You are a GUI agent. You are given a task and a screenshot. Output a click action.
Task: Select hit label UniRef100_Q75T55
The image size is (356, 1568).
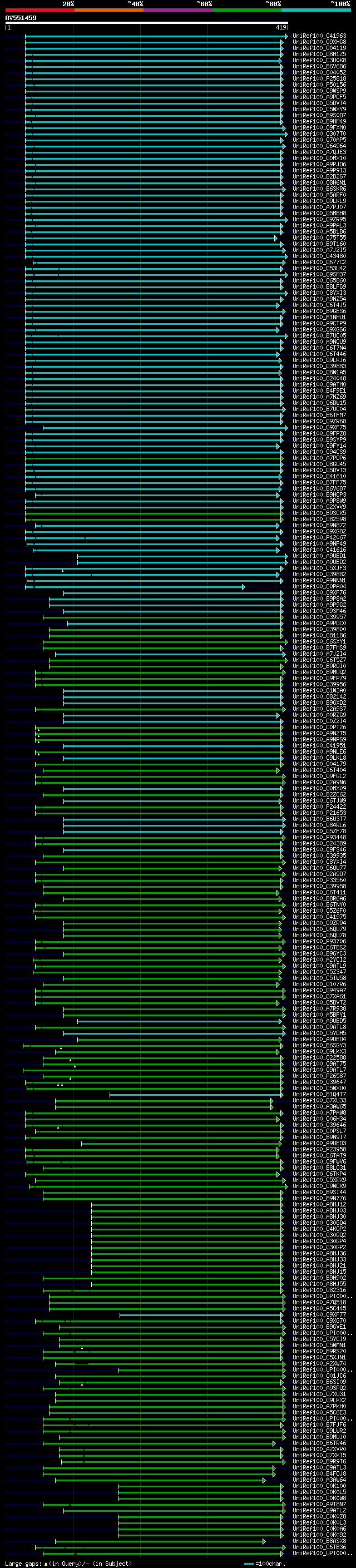pyautogui.click(x=319, y=238)
